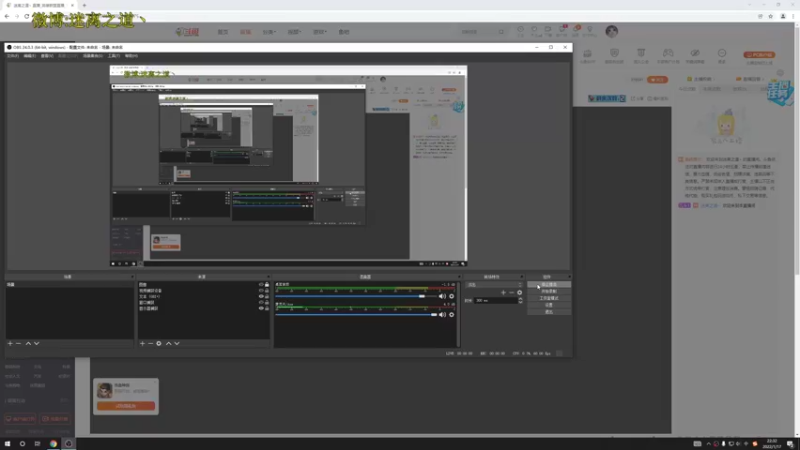Undock the Audio Mixer panel via header icon
The height and width of the screenshot is (450, 800).
click(459, 277)
